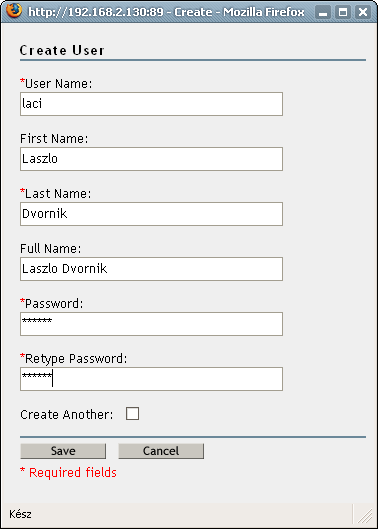Focus the Password input field

click(151, 324)
